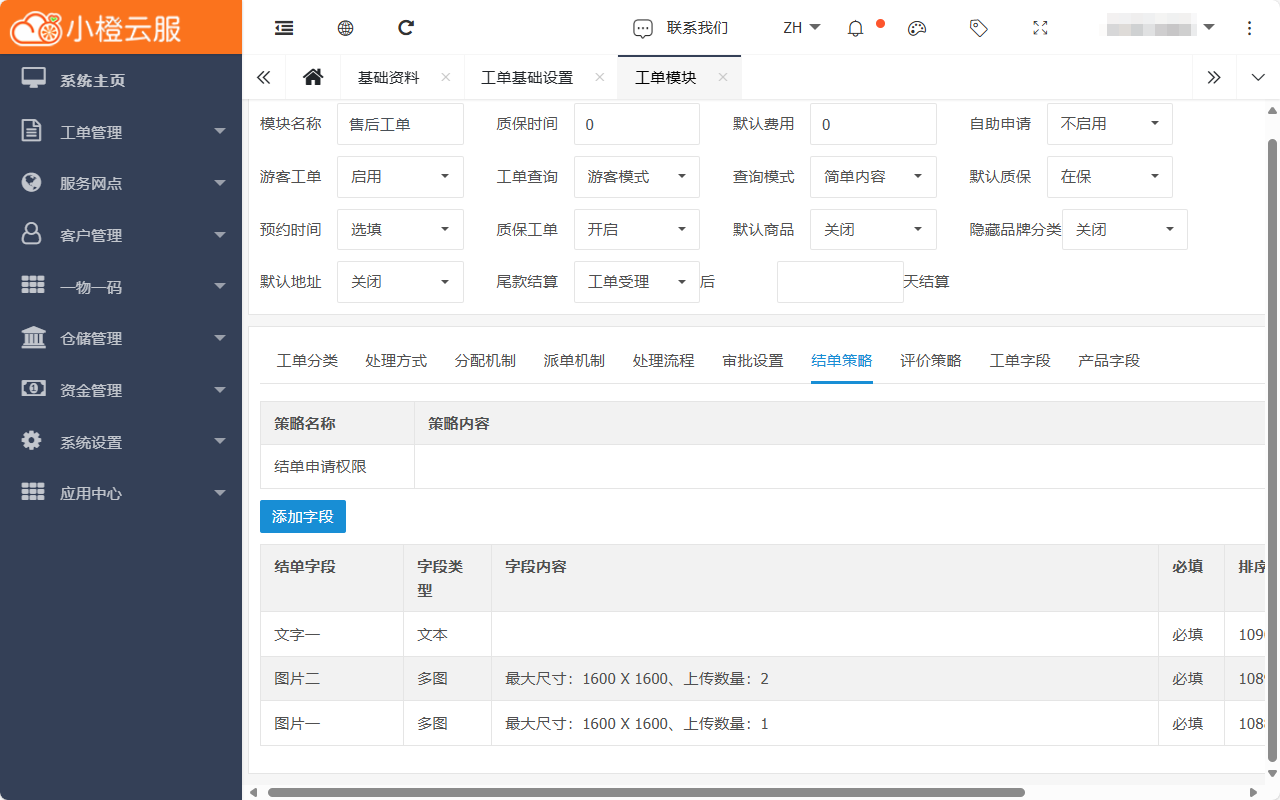Screen dimensions: 1280x800
Task: Open the 默认地址 dropdown
Action: coord(400,282)
